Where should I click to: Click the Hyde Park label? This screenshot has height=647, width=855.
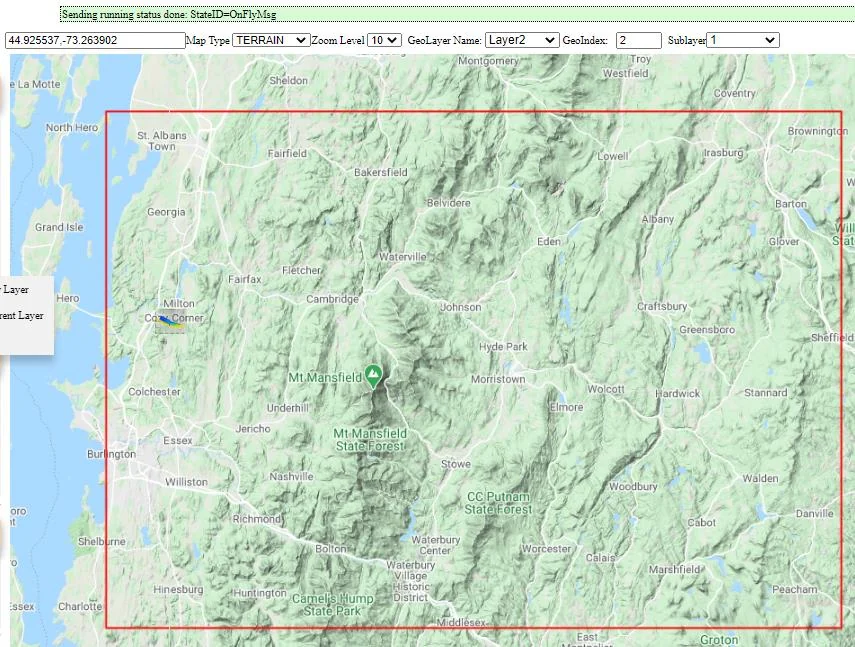(503, 347)
